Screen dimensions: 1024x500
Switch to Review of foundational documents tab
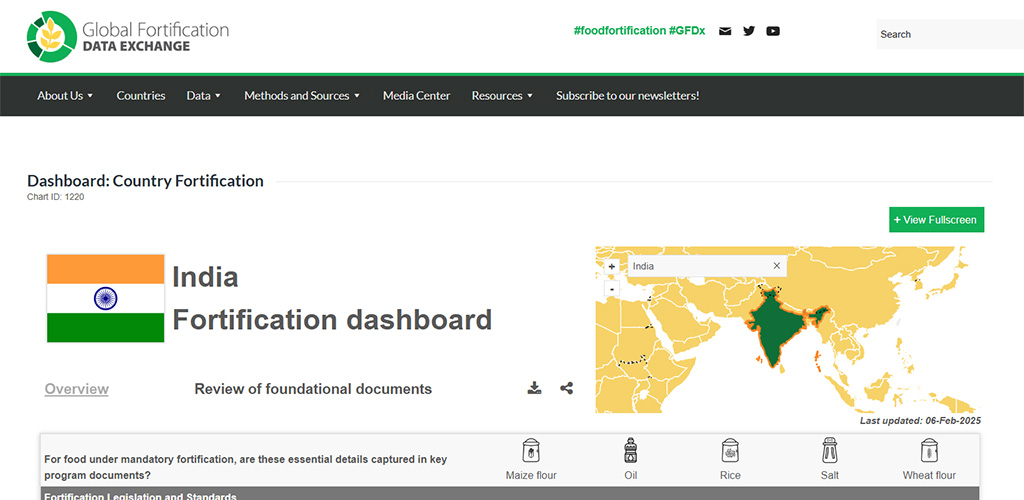[313, 389]
